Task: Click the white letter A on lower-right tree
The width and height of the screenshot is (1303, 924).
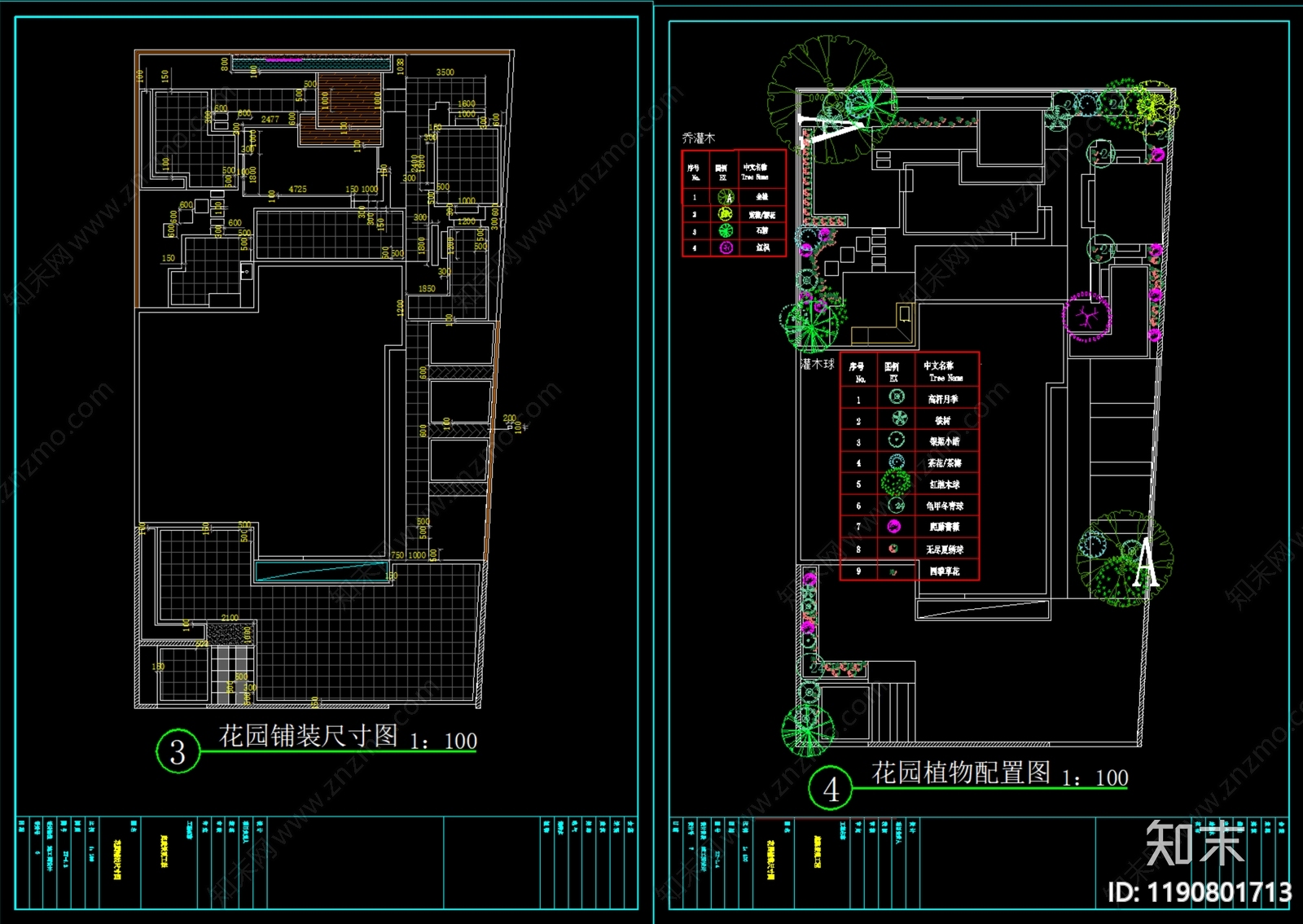Action: (x=1146, y=562)
